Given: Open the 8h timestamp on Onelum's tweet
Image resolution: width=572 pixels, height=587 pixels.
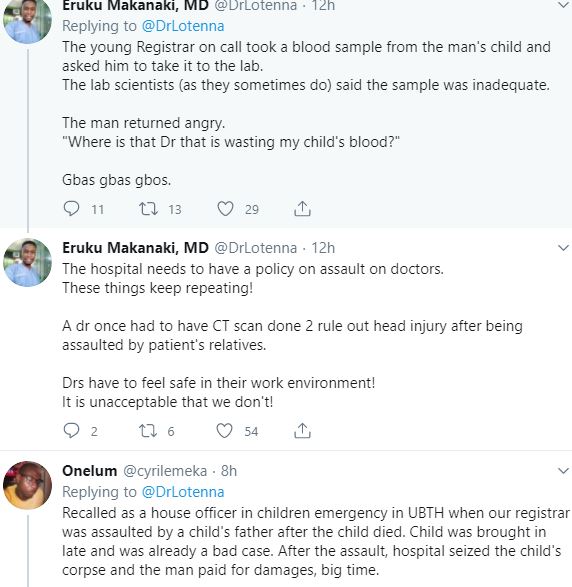Looking at the screenshot, I should point(229,471).
